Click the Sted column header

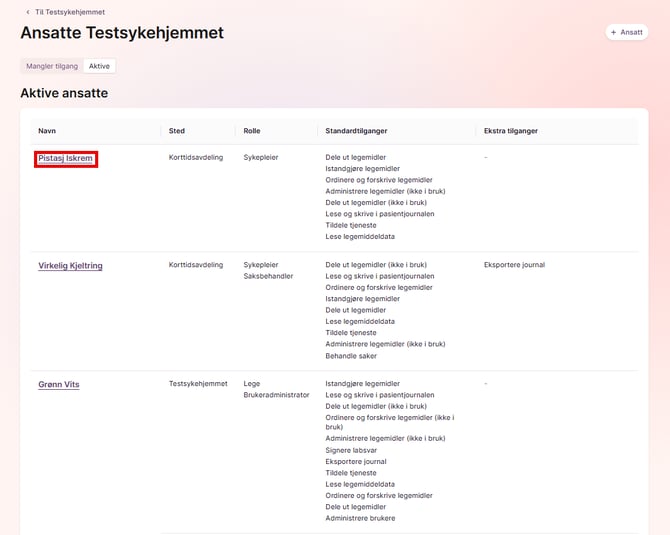177,131
